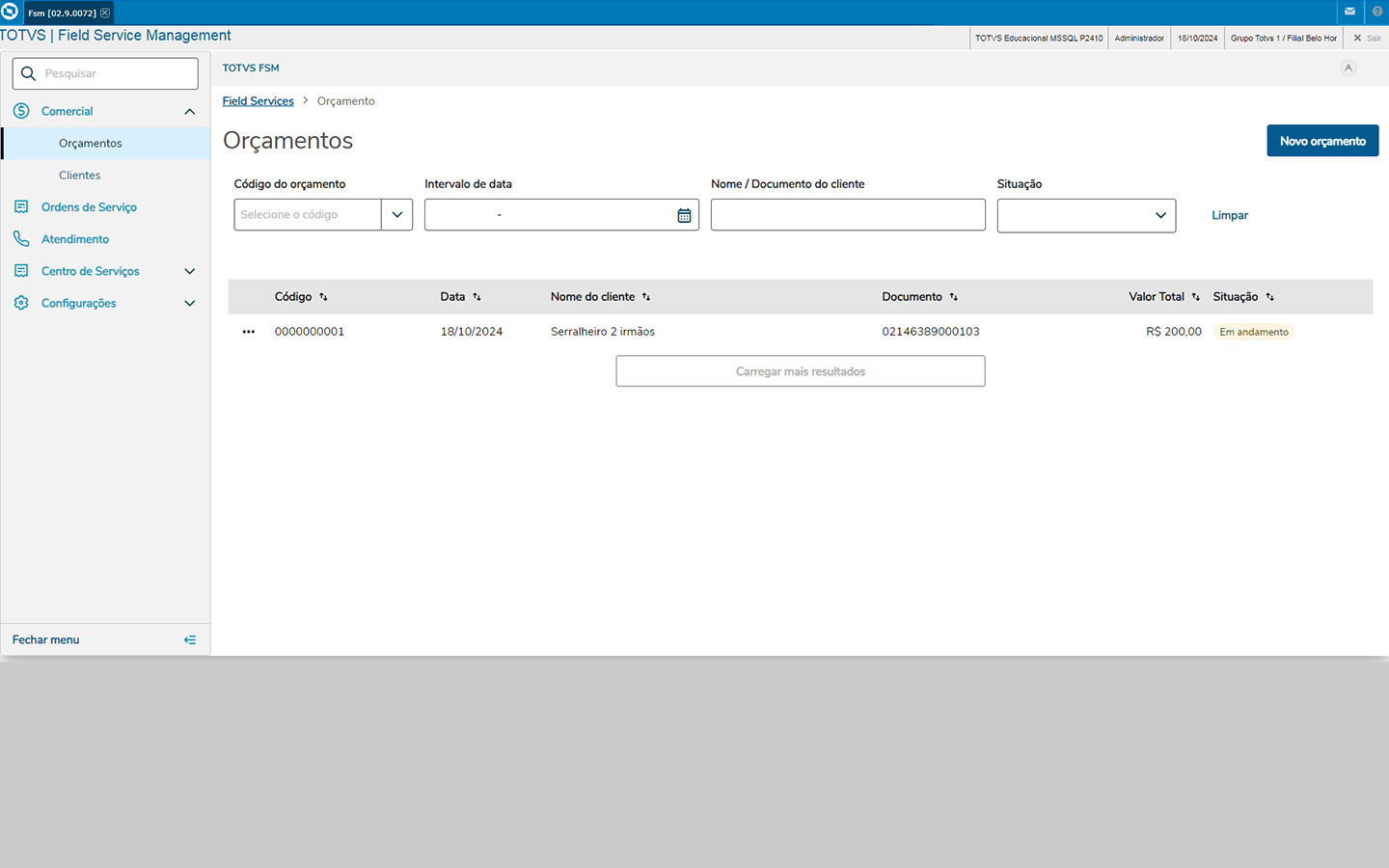Click the user profile avatar icon
This screenshot has width=1389, height=868.
pos(1348,68)
